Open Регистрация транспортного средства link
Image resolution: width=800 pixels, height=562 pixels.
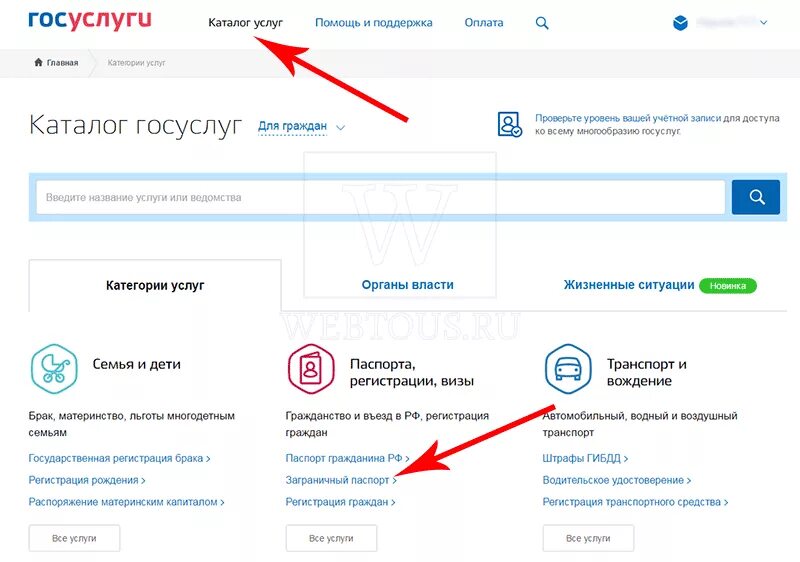635,502
